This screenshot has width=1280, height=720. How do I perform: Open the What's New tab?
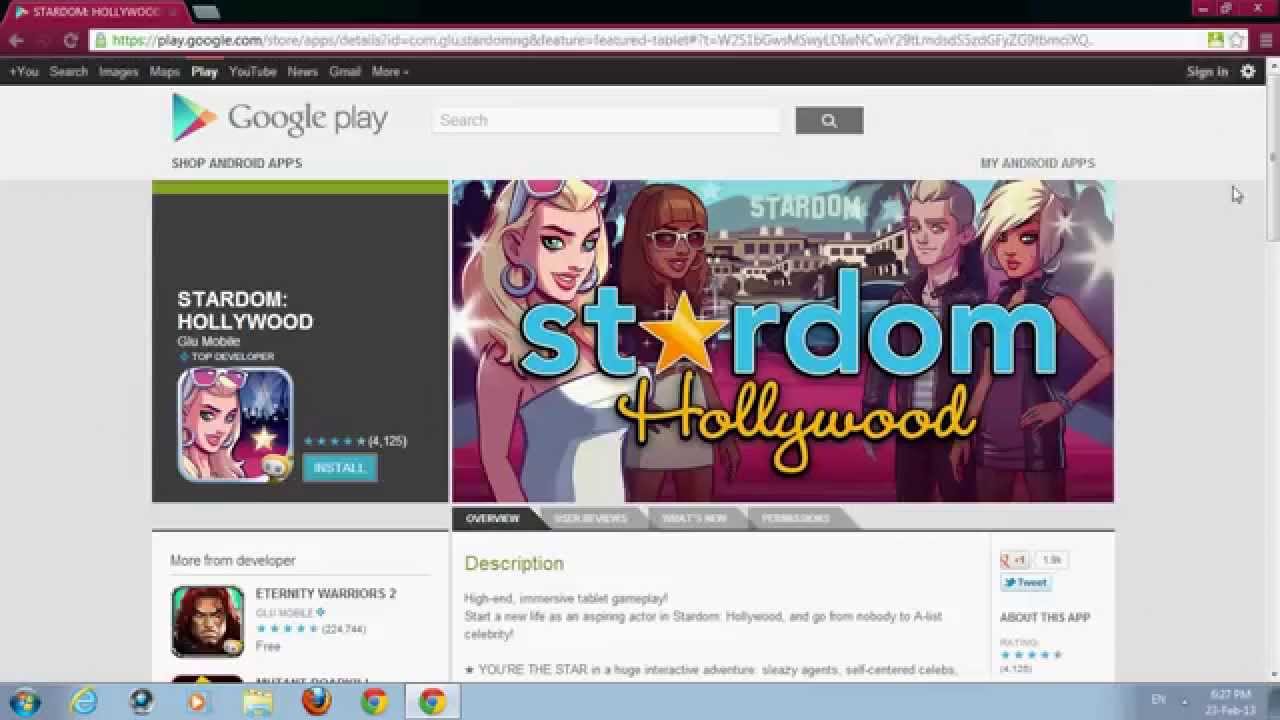pyautogui.click(x=694, y=518)
